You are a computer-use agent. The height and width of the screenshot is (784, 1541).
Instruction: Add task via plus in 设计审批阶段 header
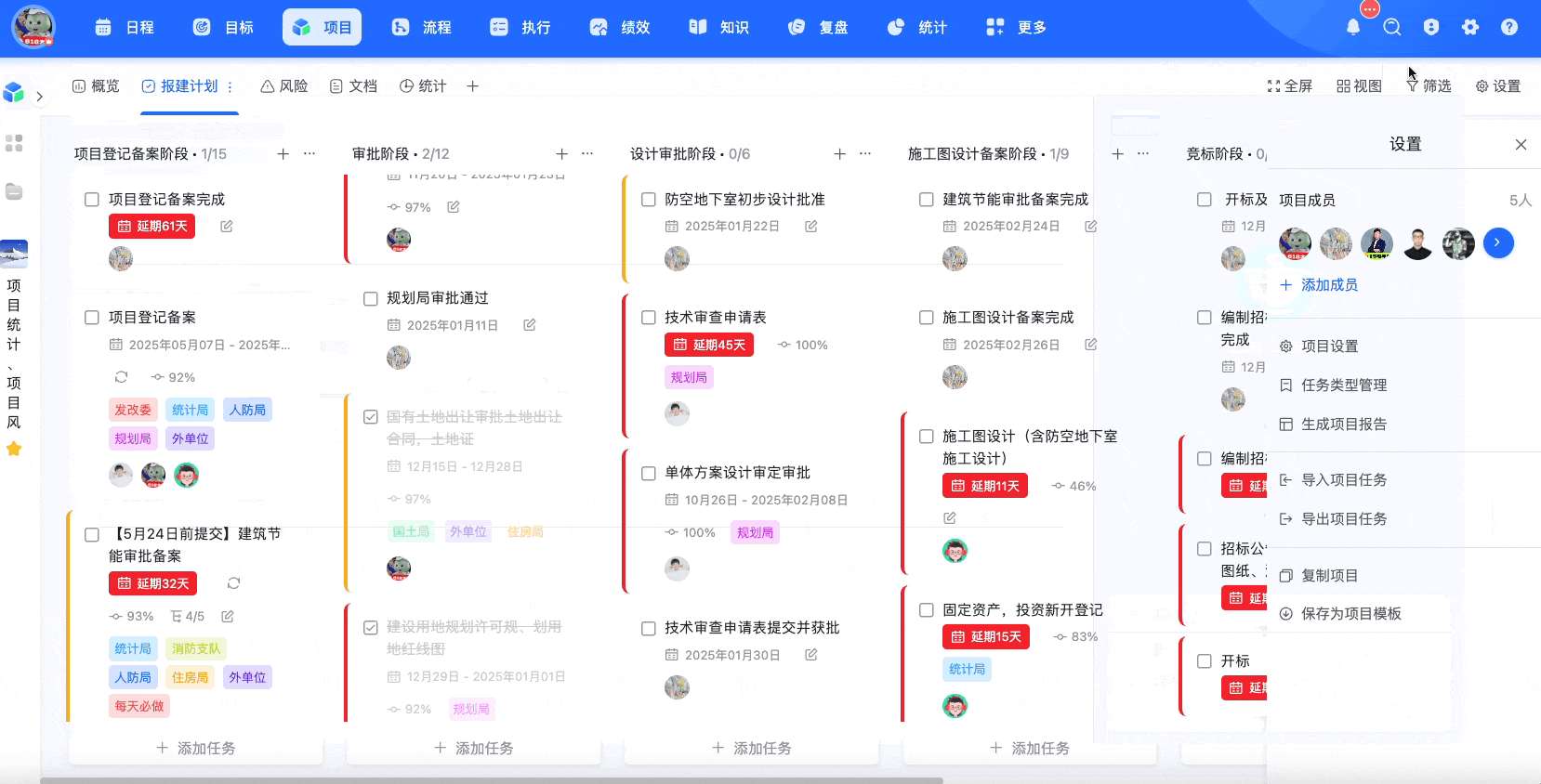839,154
